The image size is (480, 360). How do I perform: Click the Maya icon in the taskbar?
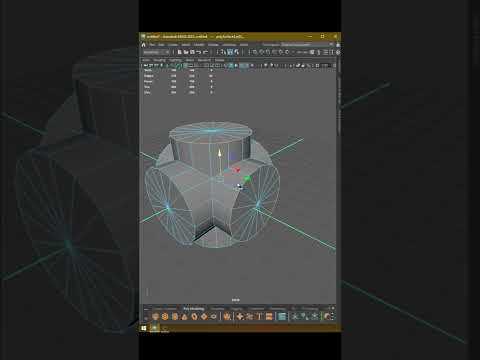coord(155,328)
